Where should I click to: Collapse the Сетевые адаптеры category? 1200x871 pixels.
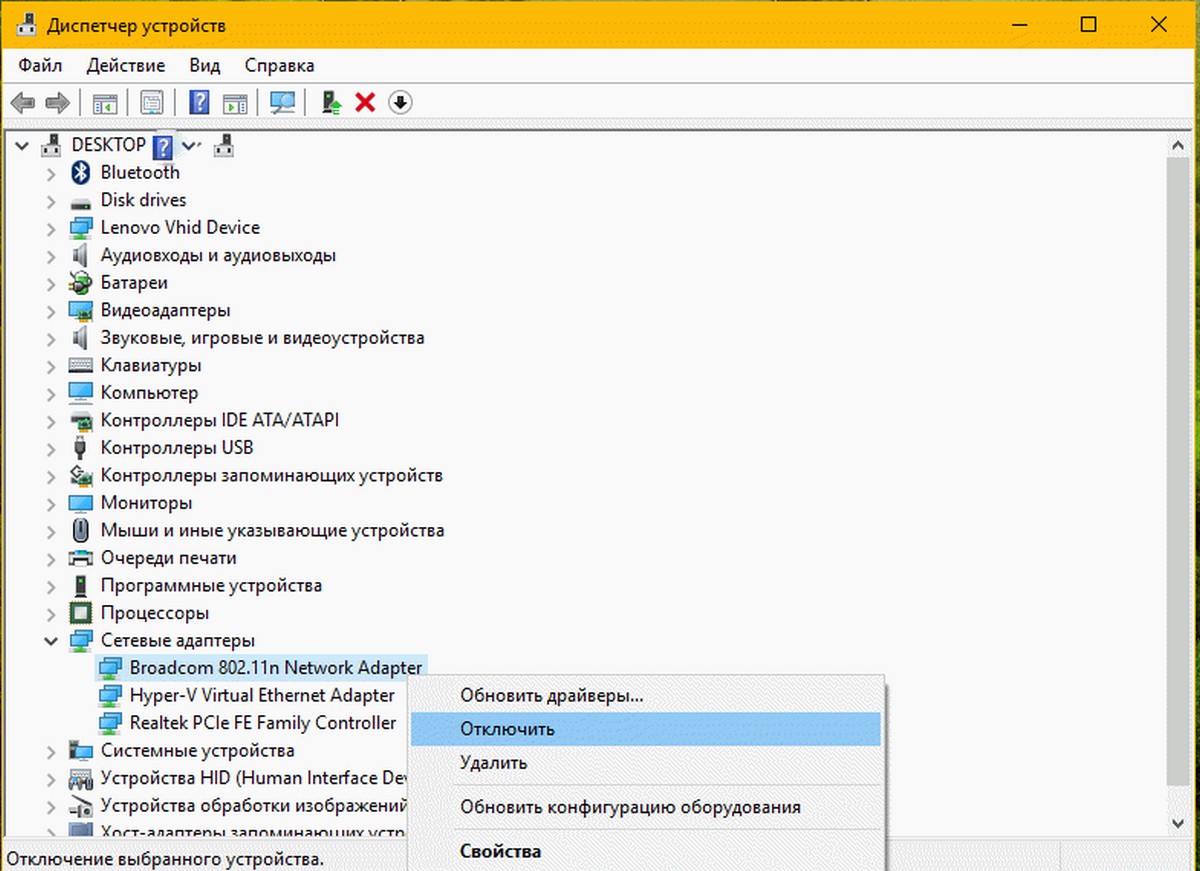click(x=50, y=640)
